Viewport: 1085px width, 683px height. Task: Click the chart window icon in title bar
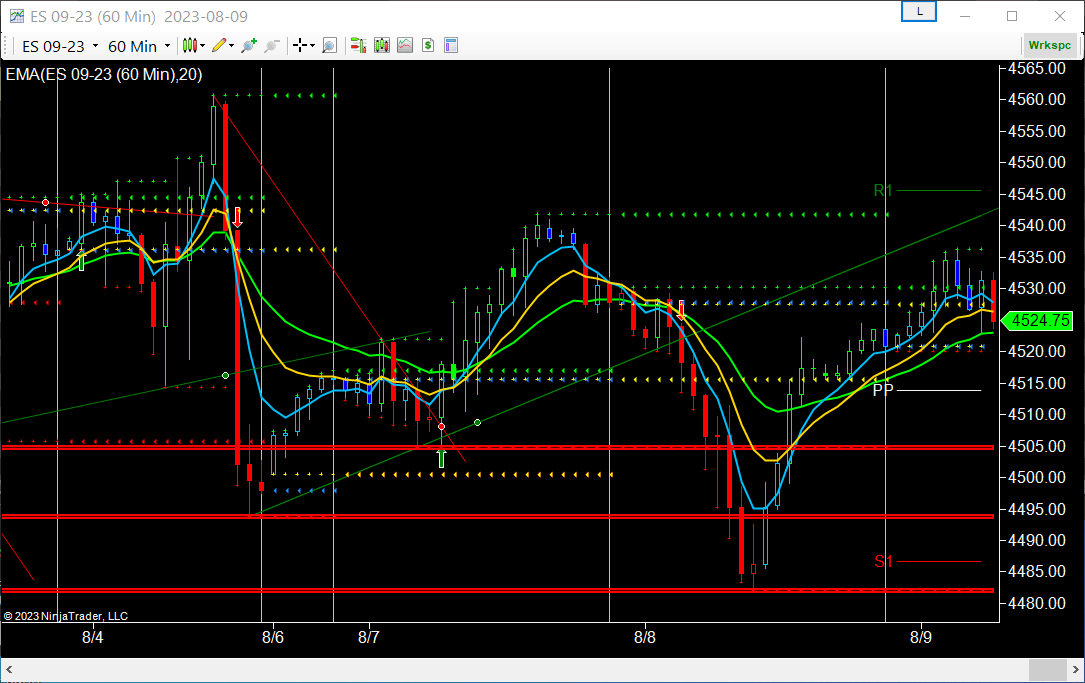16,16
